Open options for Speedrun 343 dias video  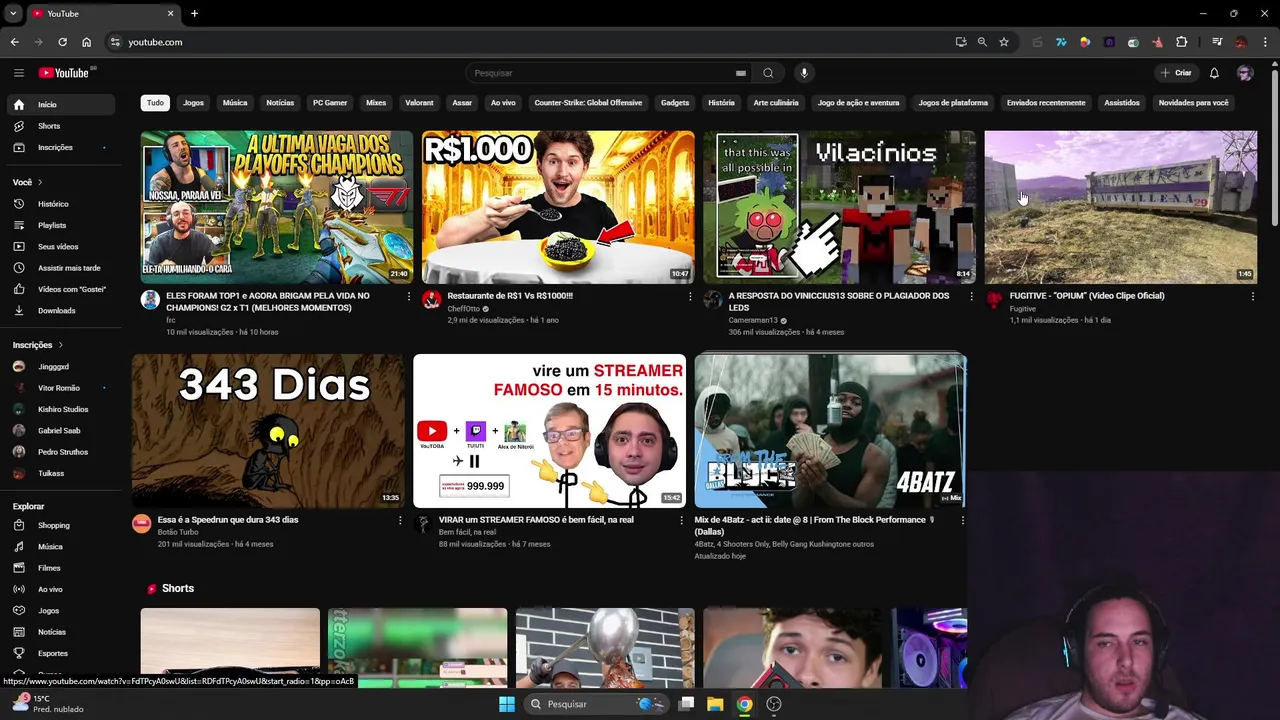tap(400, 520)
